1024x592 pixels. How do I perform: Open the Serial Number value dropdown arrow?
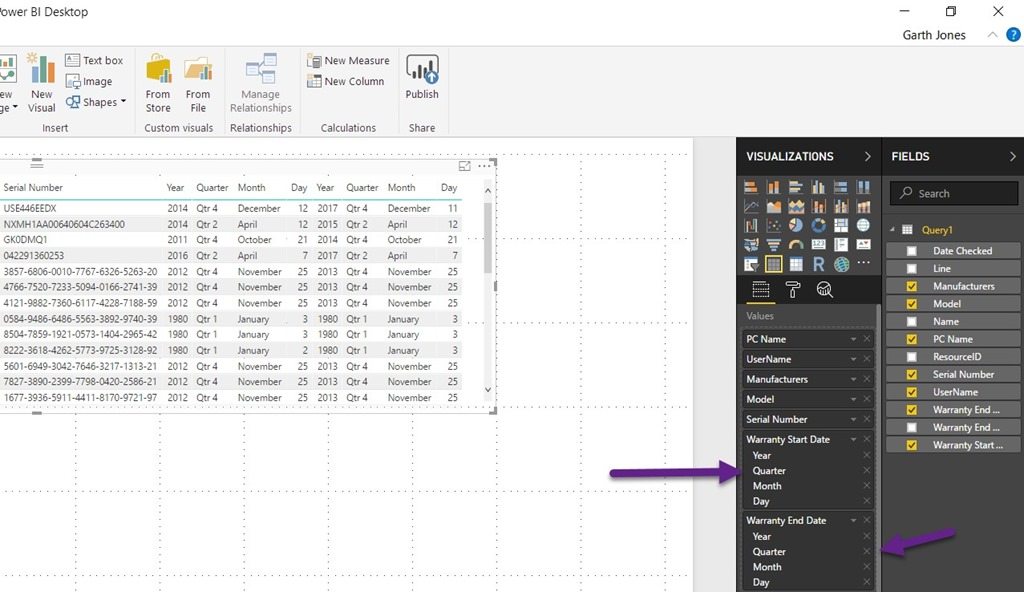point(853,419)
